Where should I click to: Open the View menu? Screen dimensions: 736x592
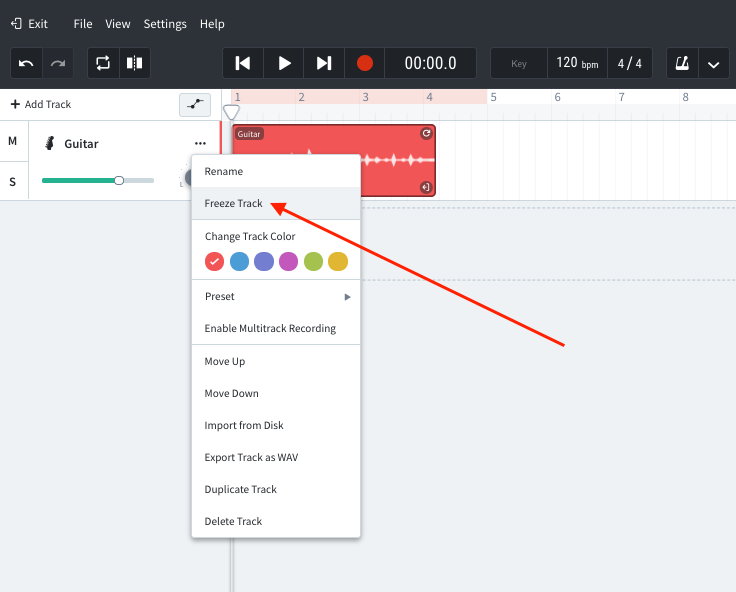[x=117, y=24]
